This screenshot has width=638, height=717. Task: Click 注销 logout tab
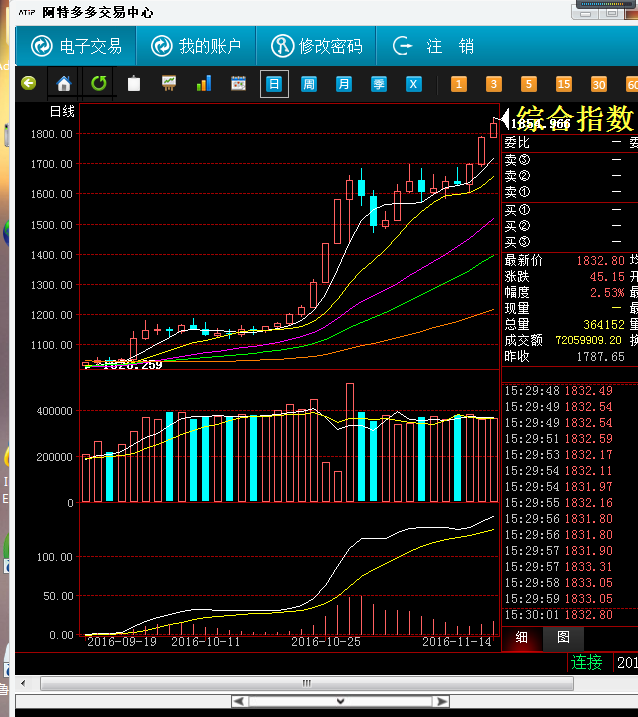[433, 46]
